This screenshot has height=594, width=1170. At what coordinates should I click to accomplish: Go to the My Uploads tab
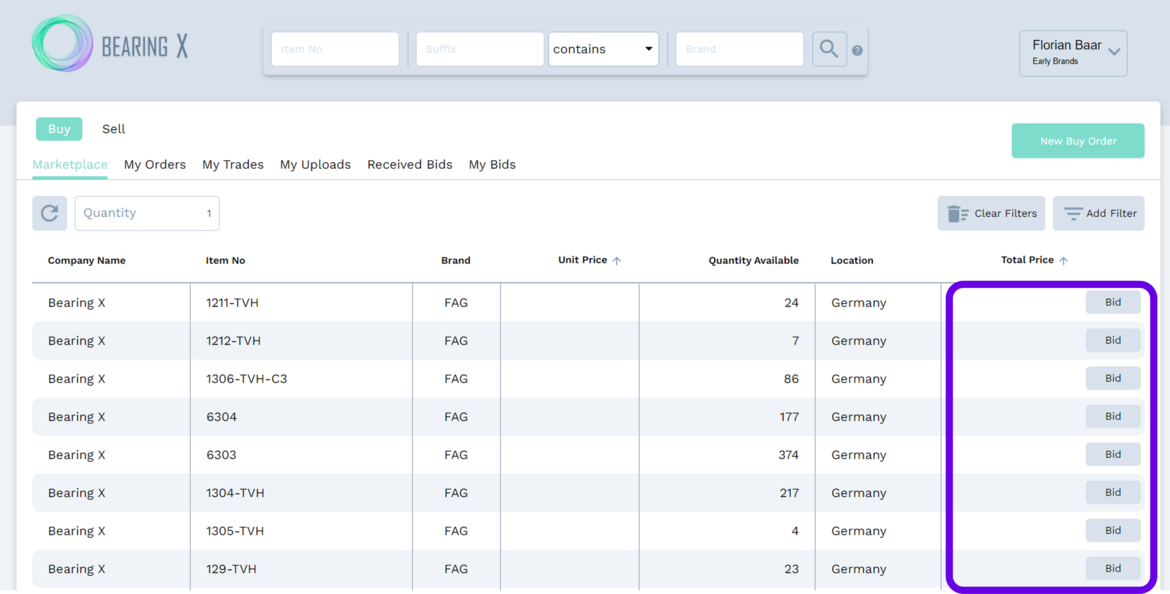click(315, 165)
